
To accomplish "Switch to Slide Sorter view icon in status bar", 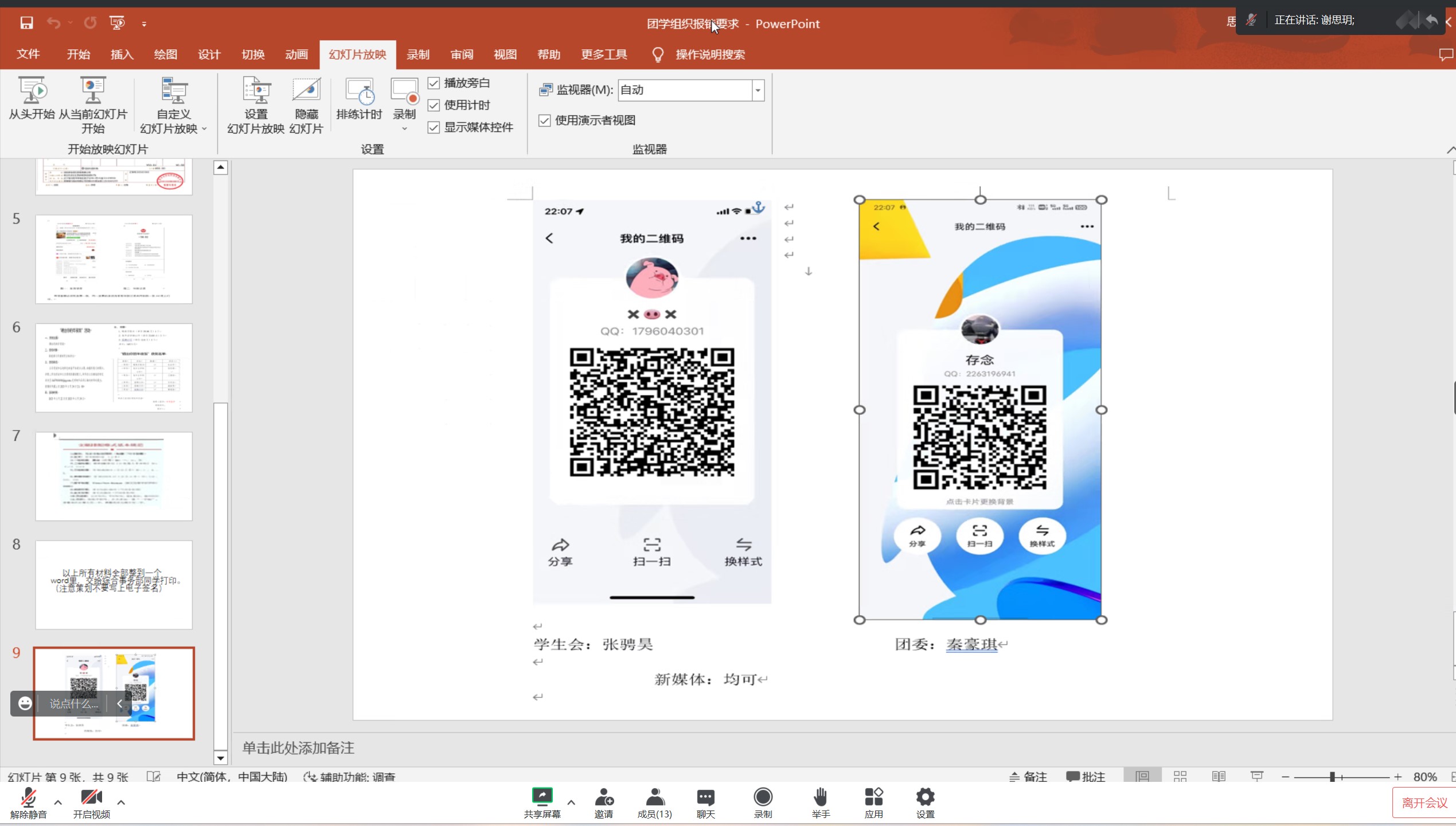I will (x=1180, y=777).
